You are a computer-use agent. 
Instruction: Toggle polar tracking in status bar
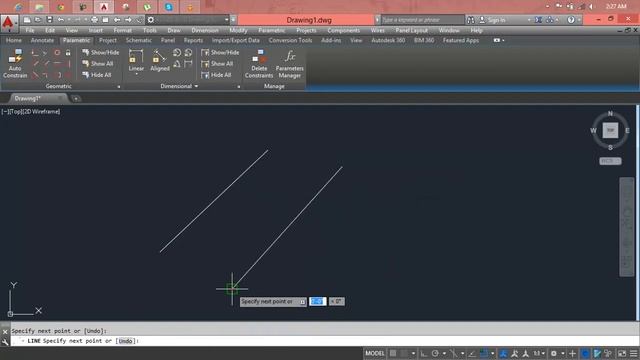click(435, 353)
